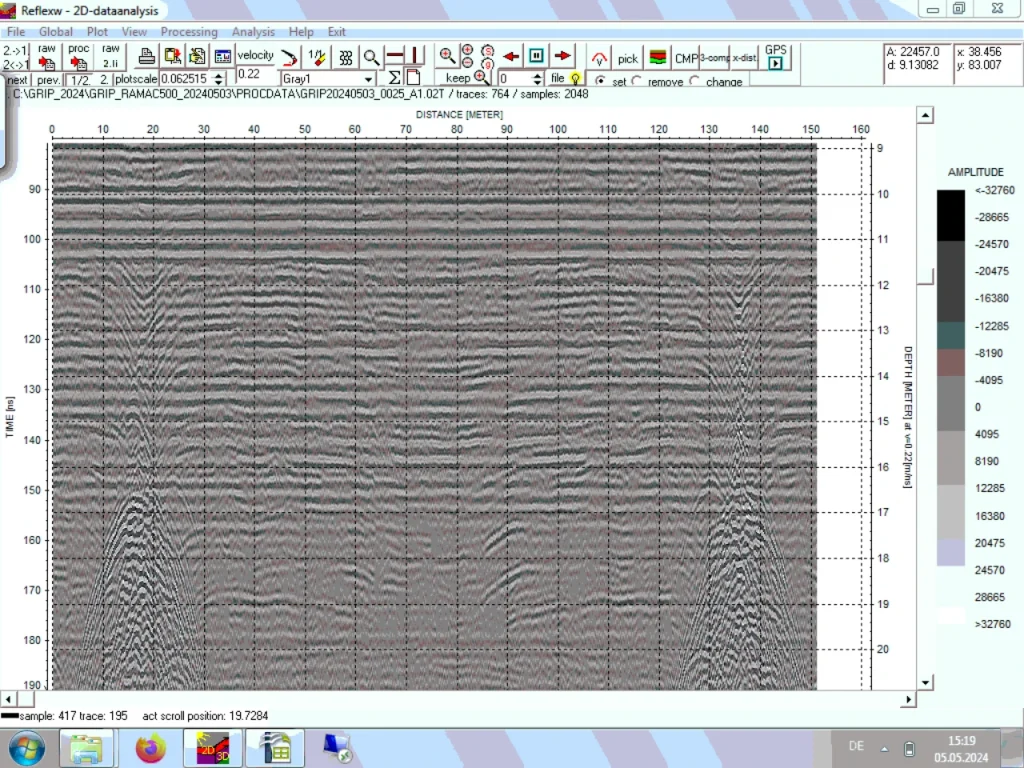Click the circled g icon
Viewport: 1024px width, 768px height.
[487, 63]
